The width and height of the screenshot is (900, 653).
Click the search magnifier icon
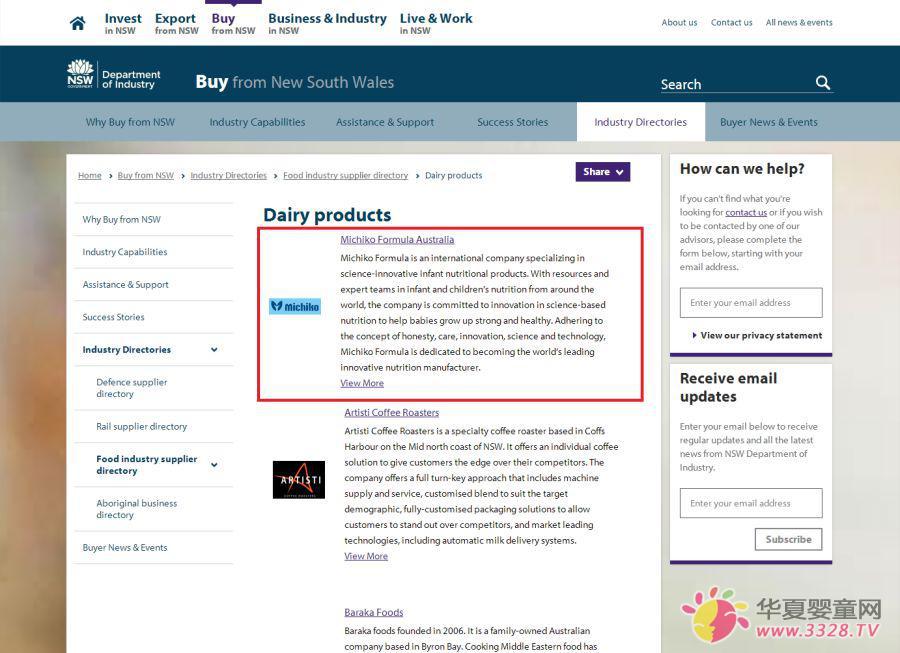click(822, 83)
